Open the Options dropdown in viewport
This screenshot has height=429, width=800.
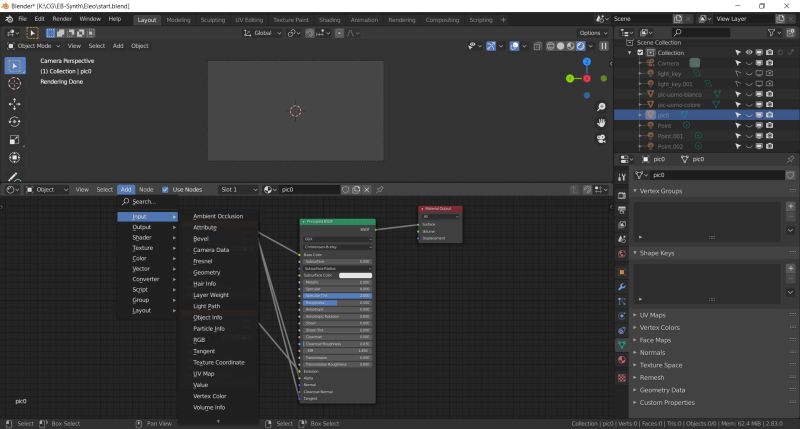click(593, 33)
